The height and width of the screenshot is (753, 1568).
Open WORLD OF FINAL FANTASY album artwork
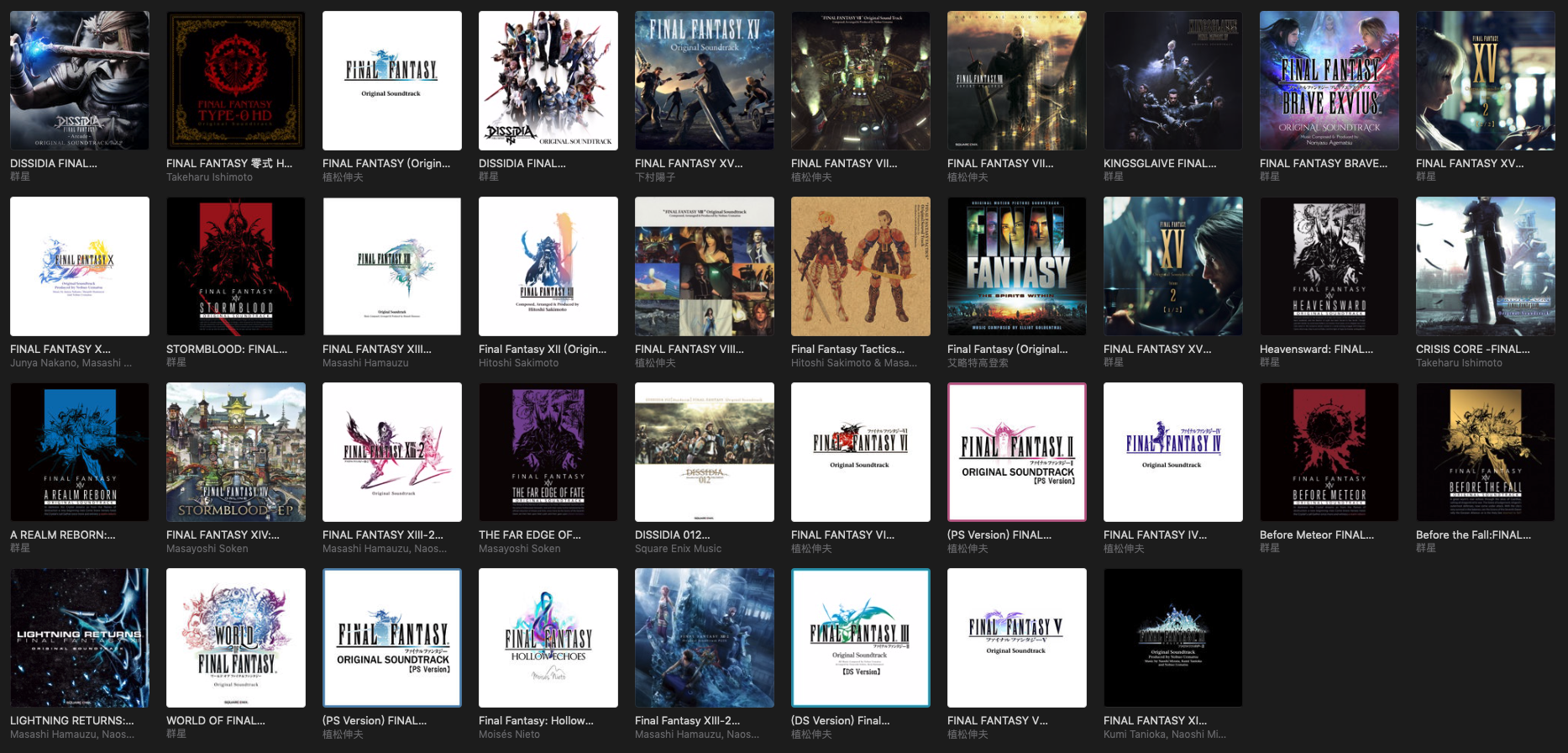235,638
